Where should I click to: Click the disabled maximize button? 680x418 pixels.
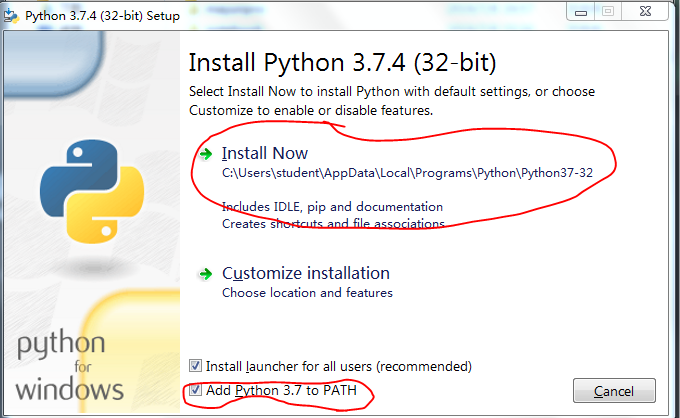click(608, 12)
